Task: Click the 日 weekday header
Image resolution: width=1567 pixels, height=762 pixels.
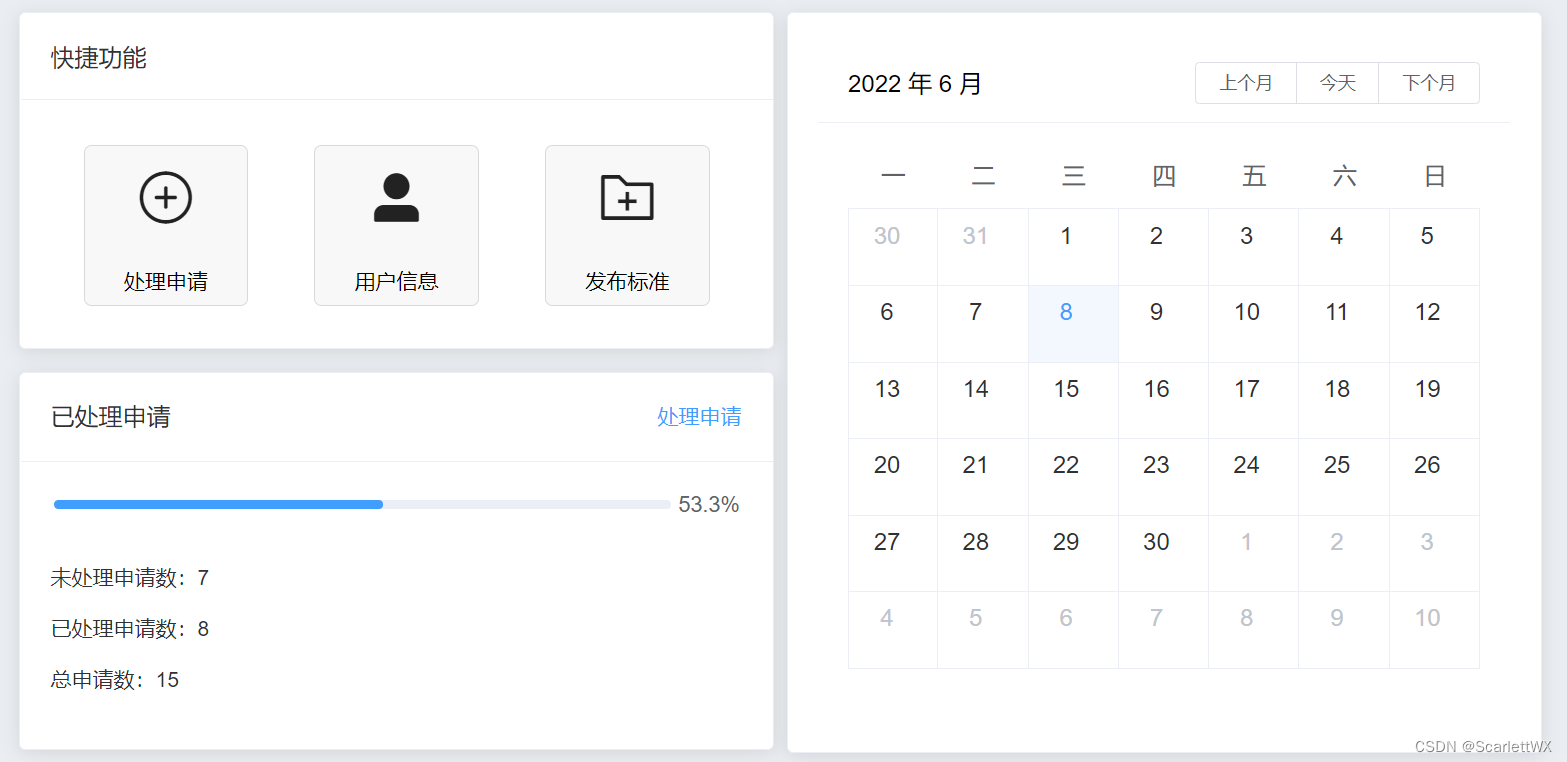Action: coord(1434,175)
